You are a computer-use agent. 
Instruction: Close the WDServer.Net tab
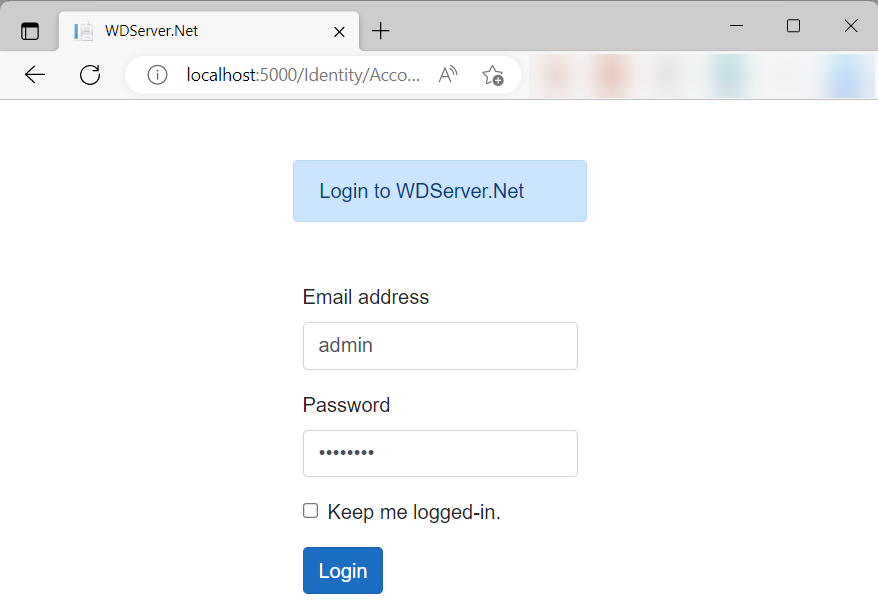(339, 32)
